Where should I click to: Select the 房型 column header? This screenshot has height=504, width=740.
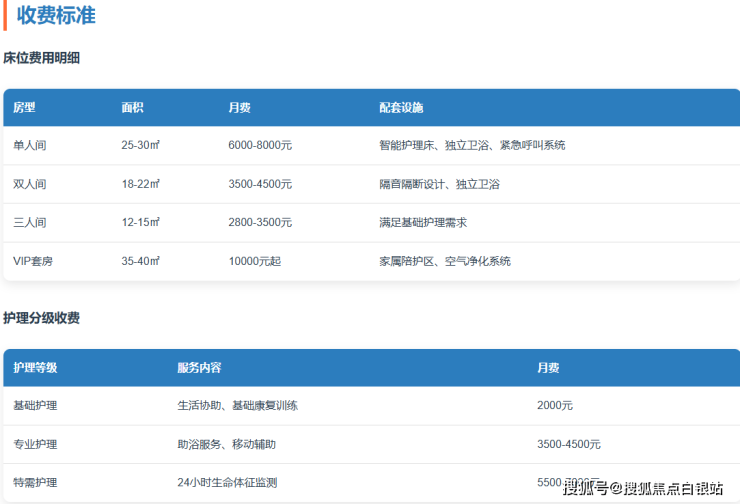(x=24, y=107)
